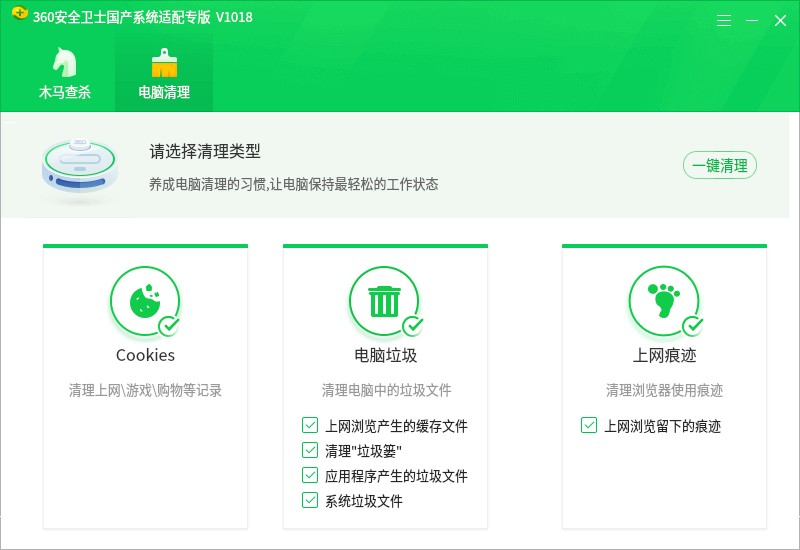Click the 一键清理 button

click(x=719, y=165)
